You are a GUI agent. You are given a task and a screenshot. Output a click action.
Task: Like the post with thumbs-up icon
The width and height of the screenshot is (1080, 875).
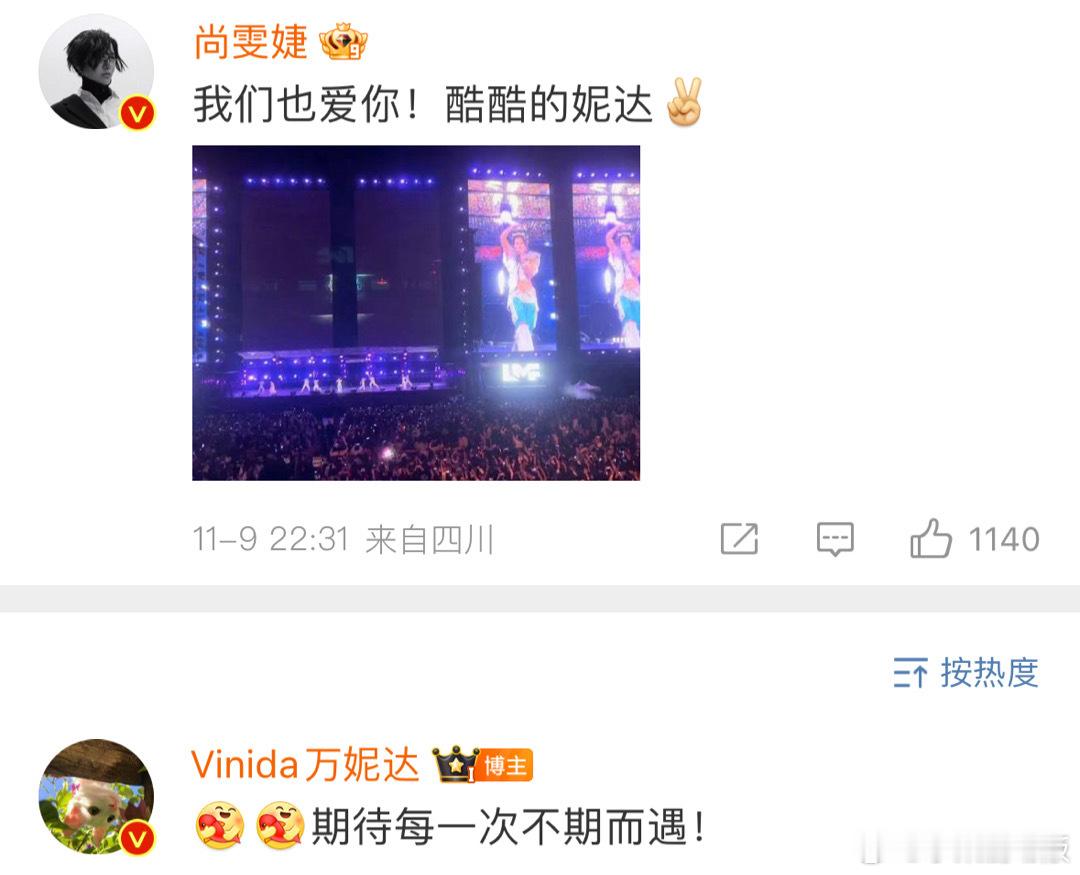(x=931, y=537)
